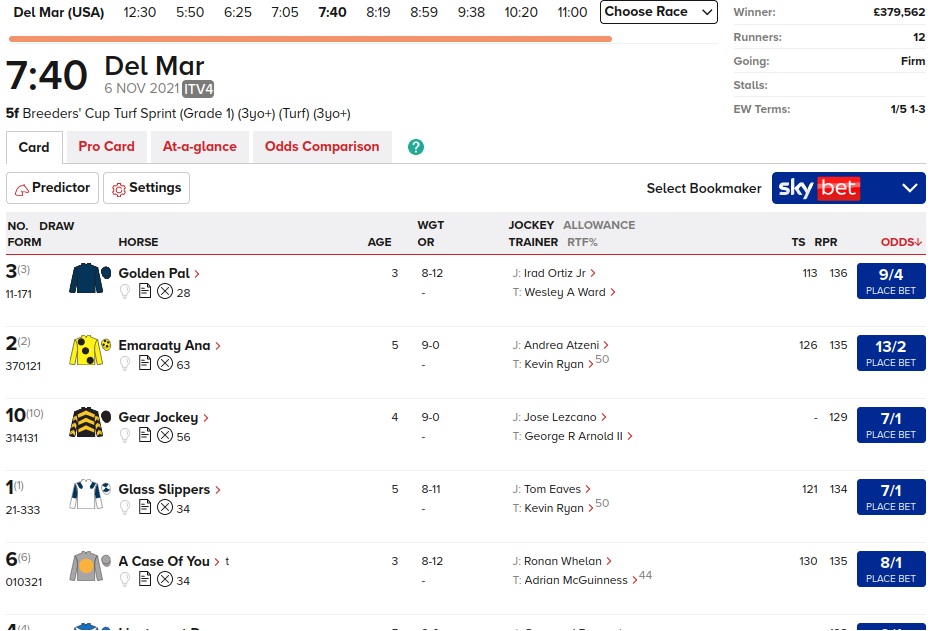Go to the 10:20 race
Viewport: 931px width, 631px height.
[521, 12]
